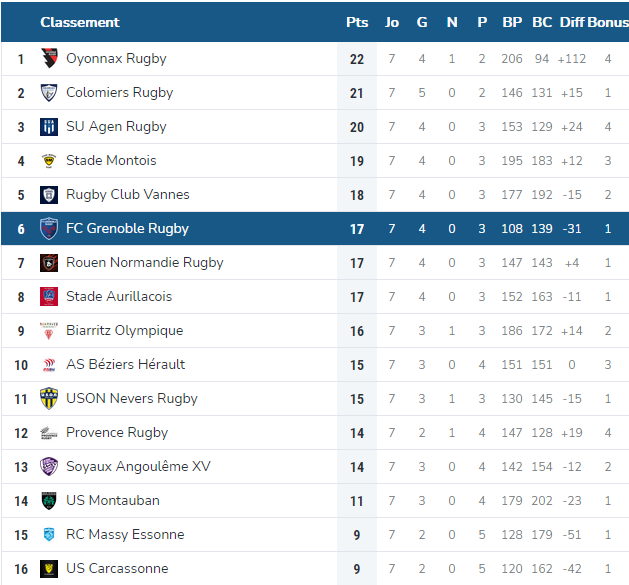The image size is (629, 585).
Task: Click the Stade Aurillacois red logo
Action: tap(49, 297)
